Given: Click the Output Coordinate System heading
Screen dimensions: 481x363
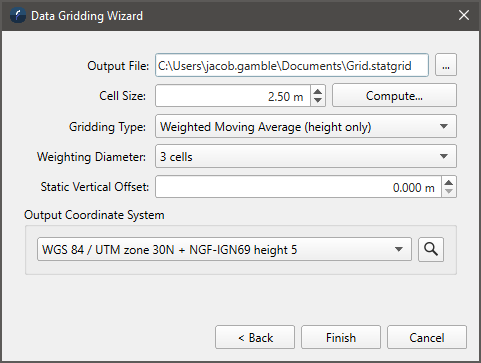Looking at the screenshot, I should coord(94,215).
